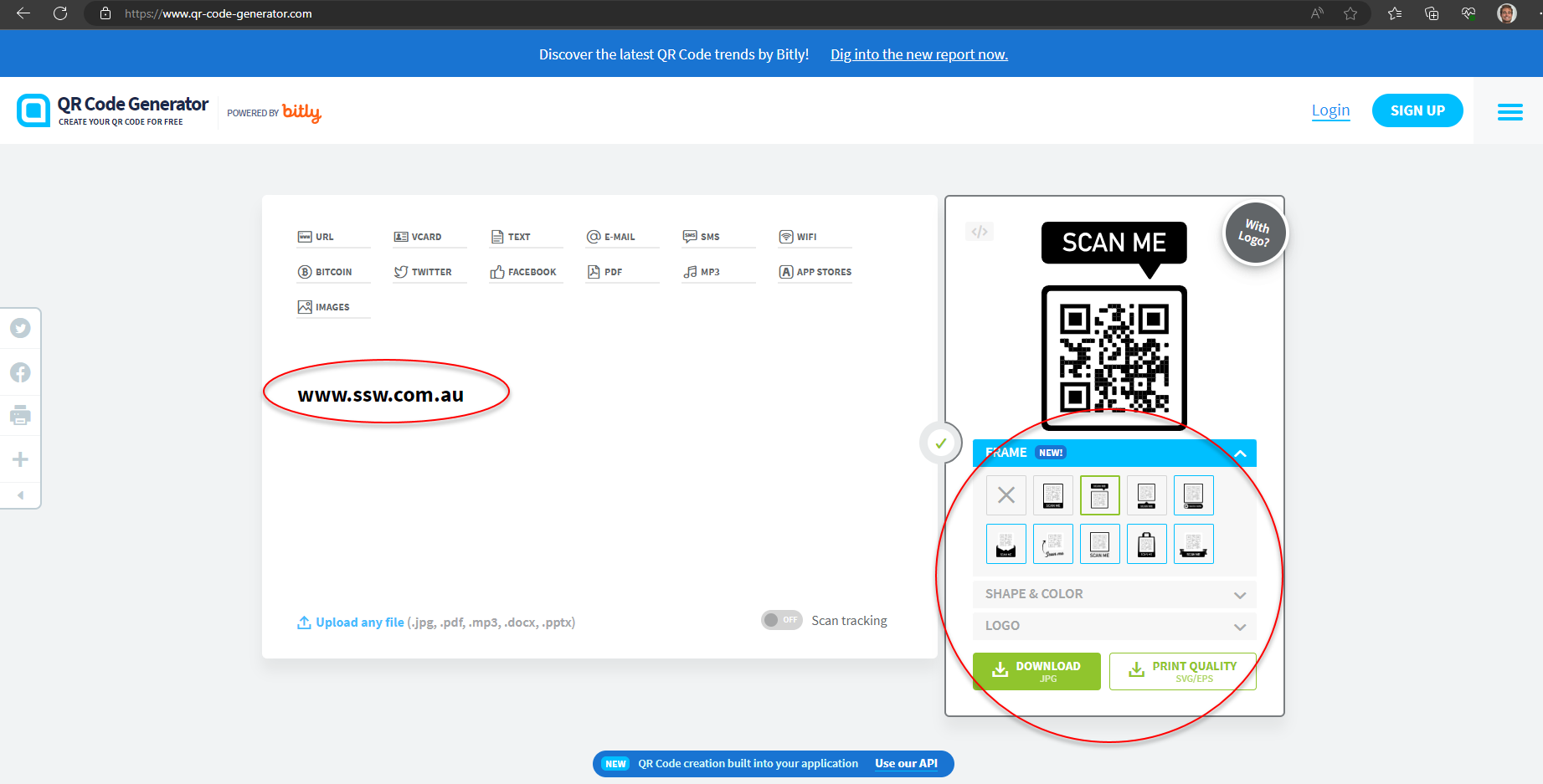Collapse the left social sidebar arrow
1543x784 pixels.
[20, 495]
